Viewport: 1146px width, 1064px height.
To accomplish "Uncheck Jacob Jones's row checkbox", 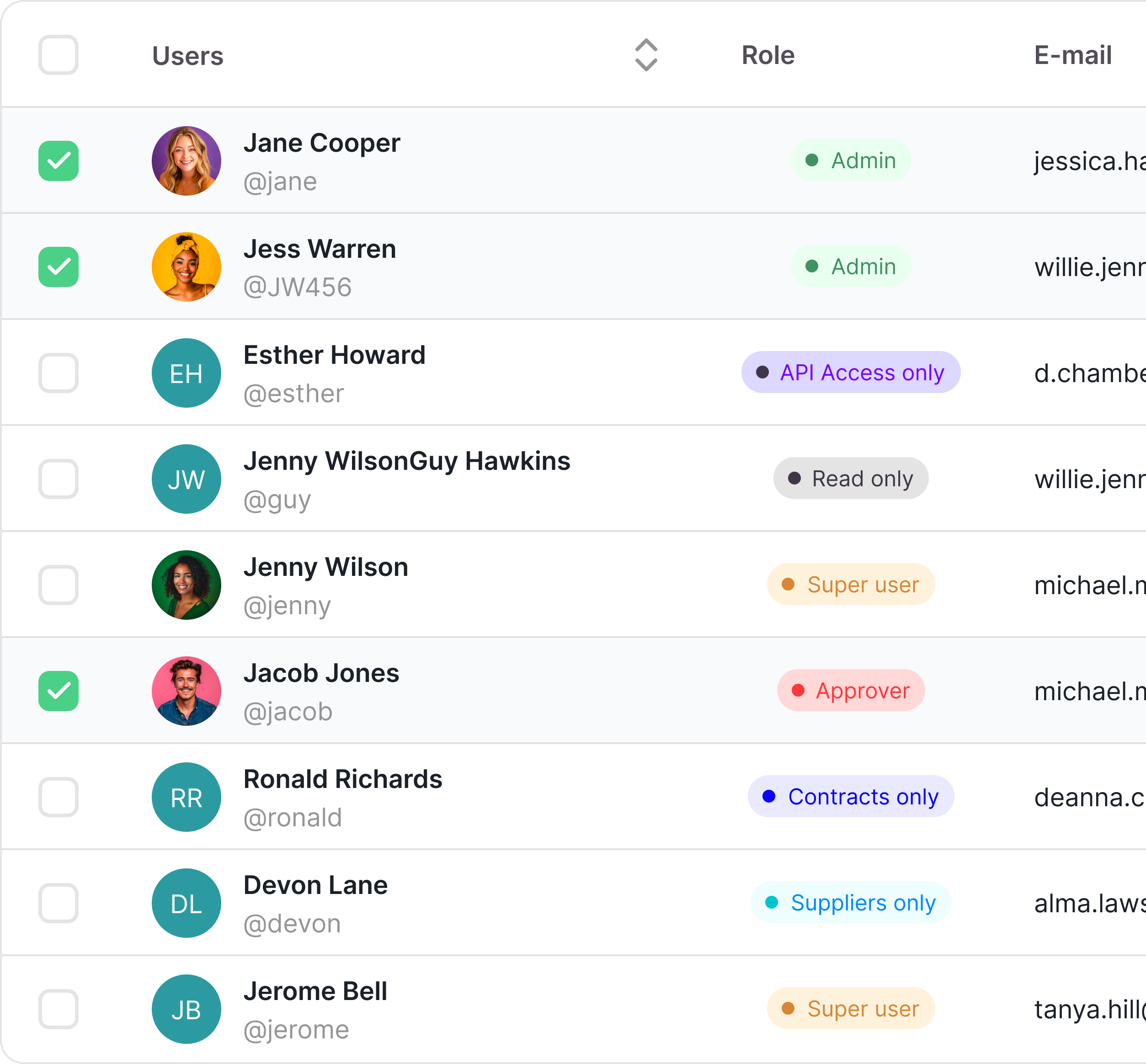I will 58,691.
